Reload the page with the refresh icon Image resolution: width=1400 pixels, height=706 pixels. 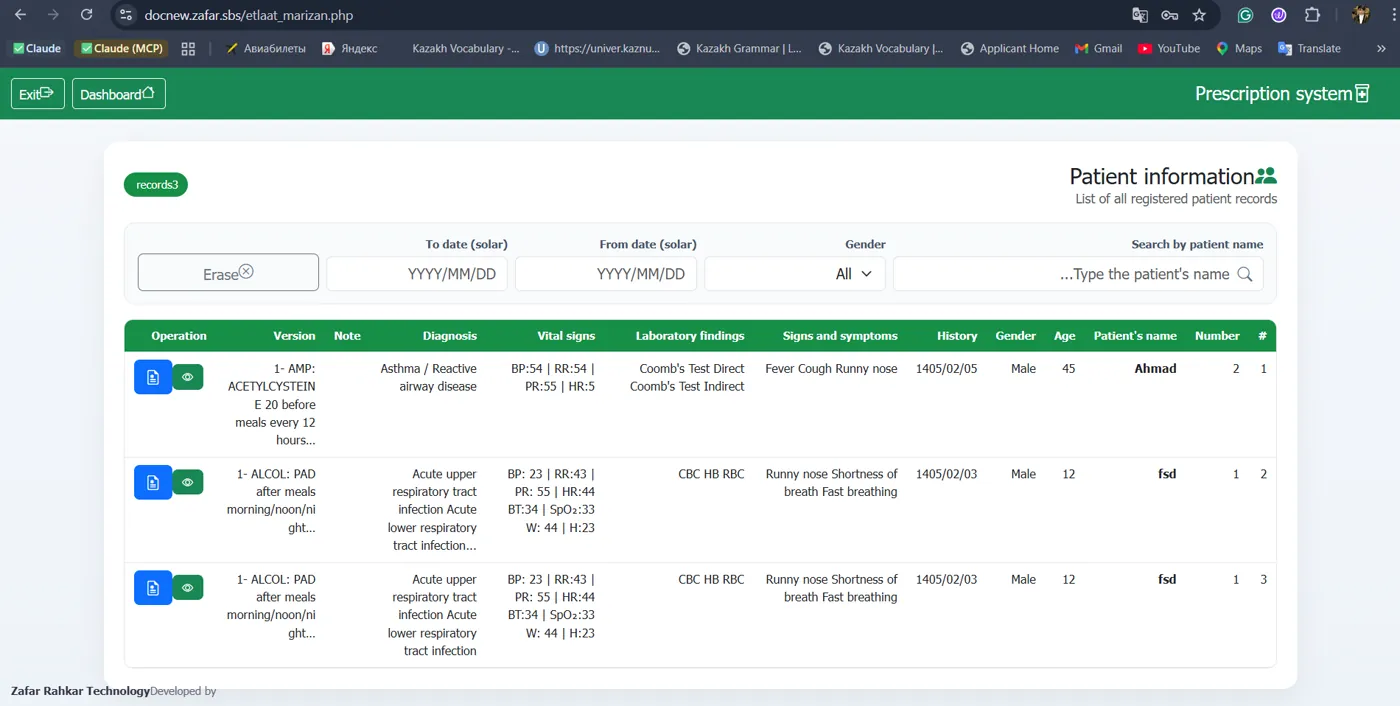87,15
